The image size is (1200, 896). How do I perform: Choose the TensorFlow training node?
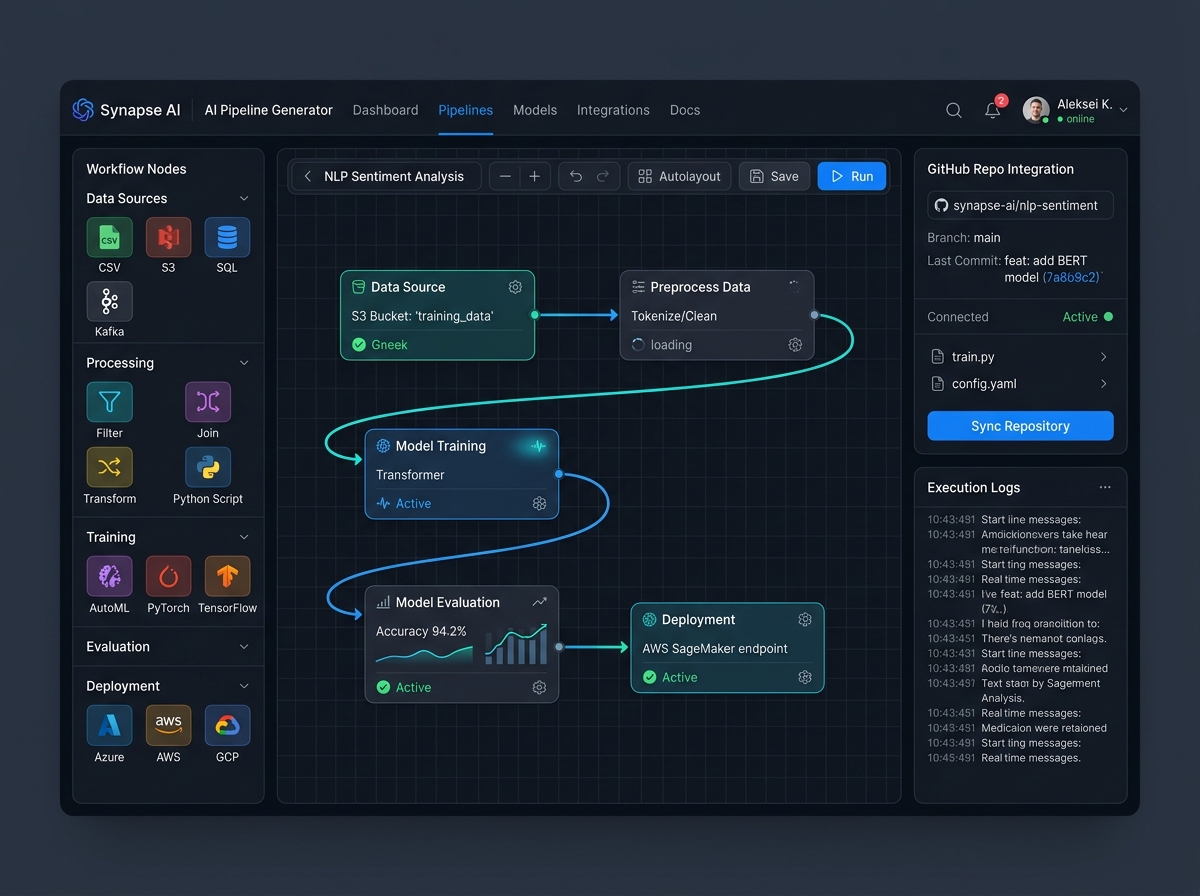[x=227, y=576]
